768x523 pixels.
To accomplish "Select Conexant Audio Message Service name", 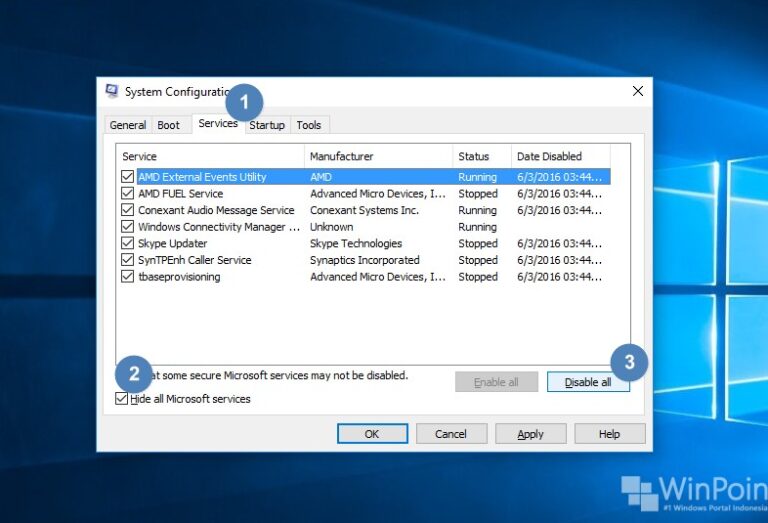I will 216,210.
